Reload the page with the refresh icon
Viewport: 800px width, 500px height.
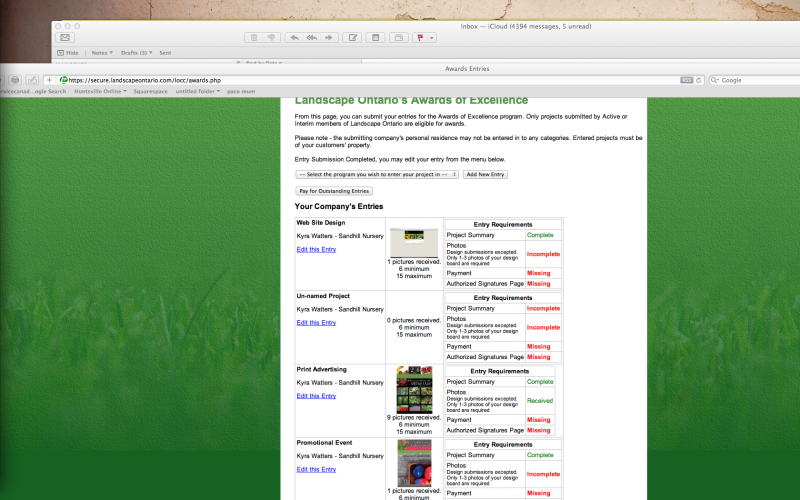(698, 80)
